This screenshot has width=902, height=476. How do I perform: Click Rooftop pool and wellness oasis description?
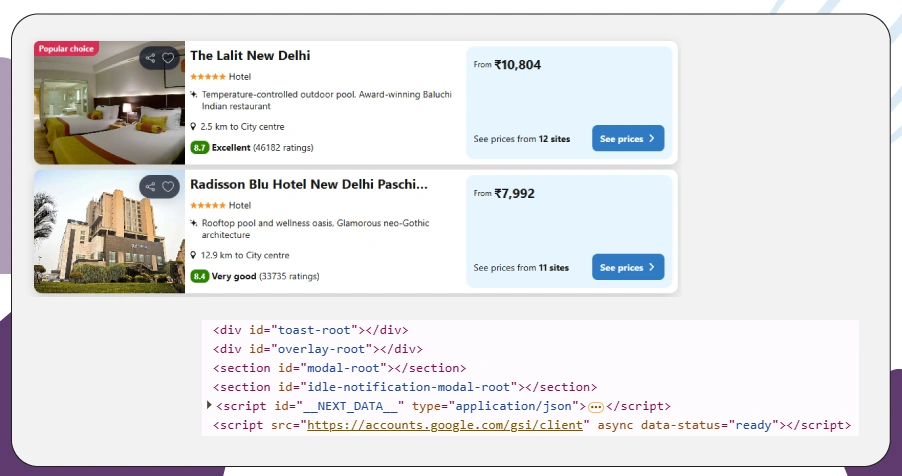pos(315,229)
